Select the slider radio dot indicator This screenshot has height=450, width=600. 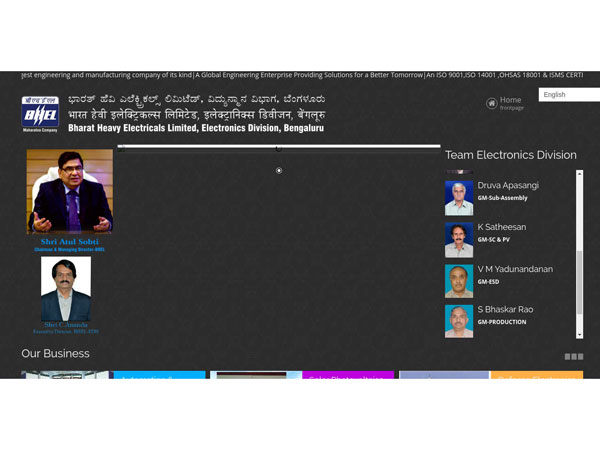tap(279, 171)
